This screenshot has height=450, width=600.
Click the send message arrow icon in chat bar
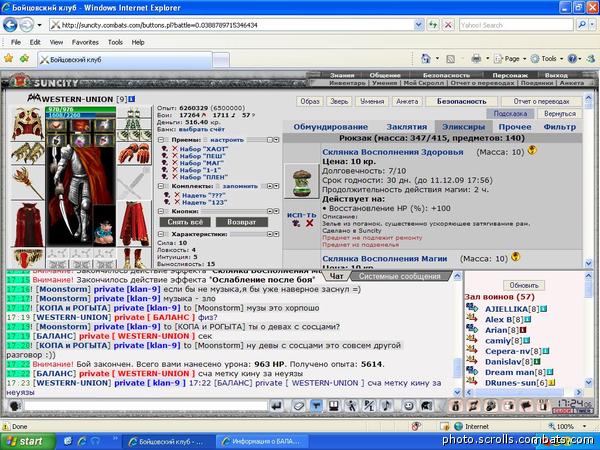[277, 406]
